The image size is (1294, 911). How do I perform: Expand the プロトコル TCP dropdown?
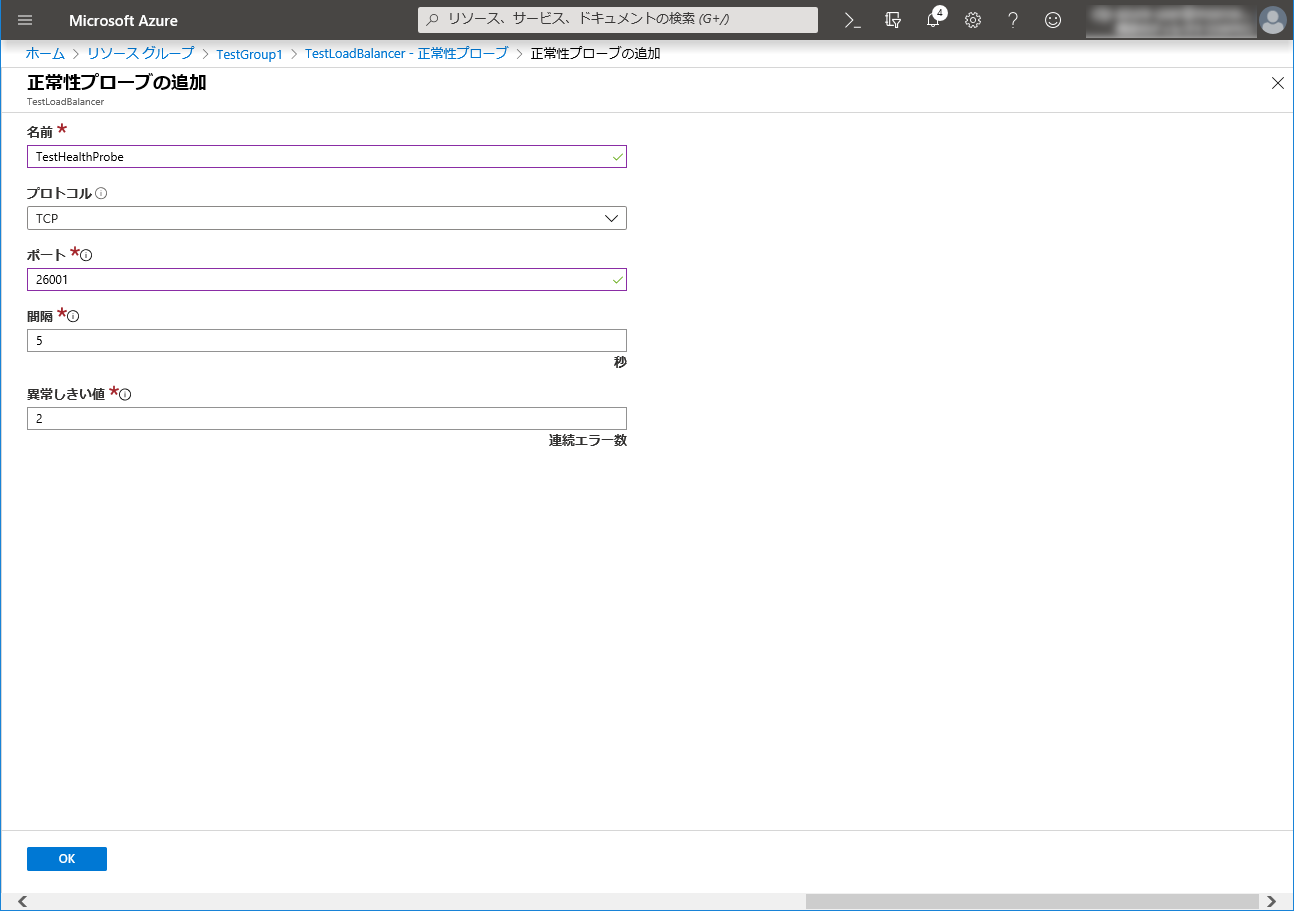tap(326, 218)
